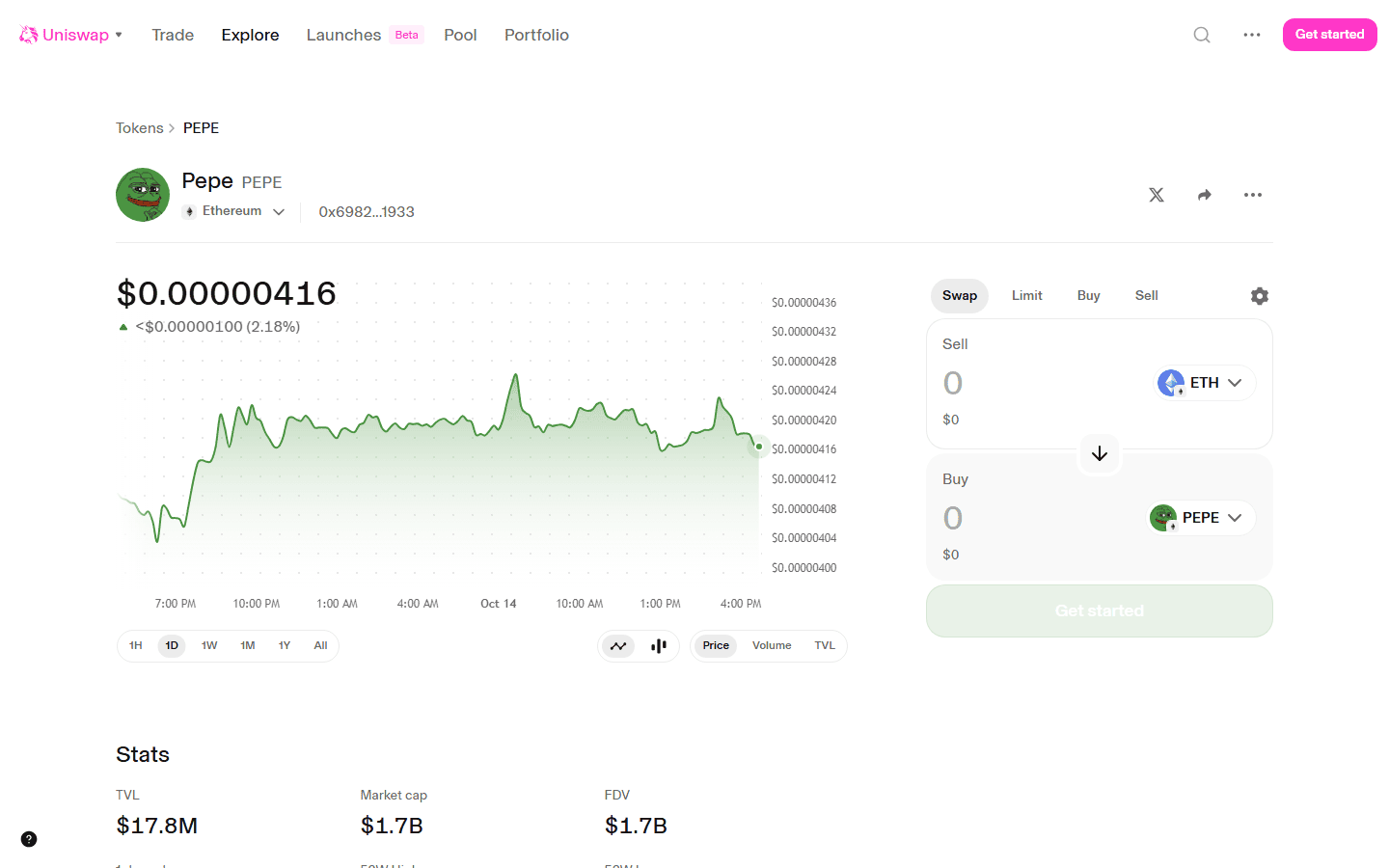Click the Ethereum network icon

[190, 211]
